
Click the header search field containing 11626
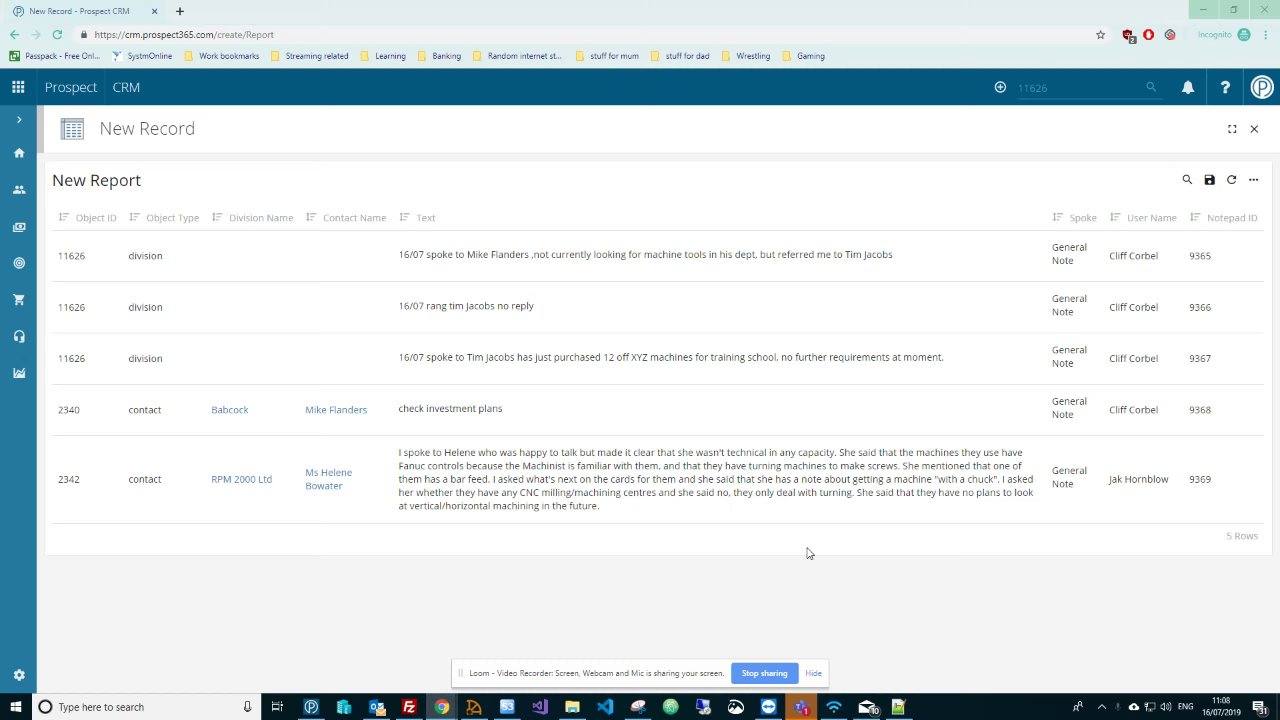1080,88
